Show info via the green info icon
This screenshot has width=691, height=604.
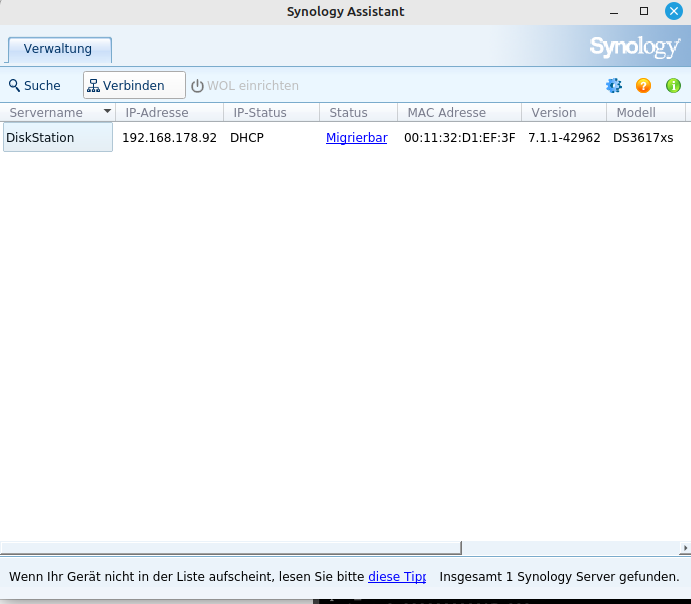click(x=674, y=86)
